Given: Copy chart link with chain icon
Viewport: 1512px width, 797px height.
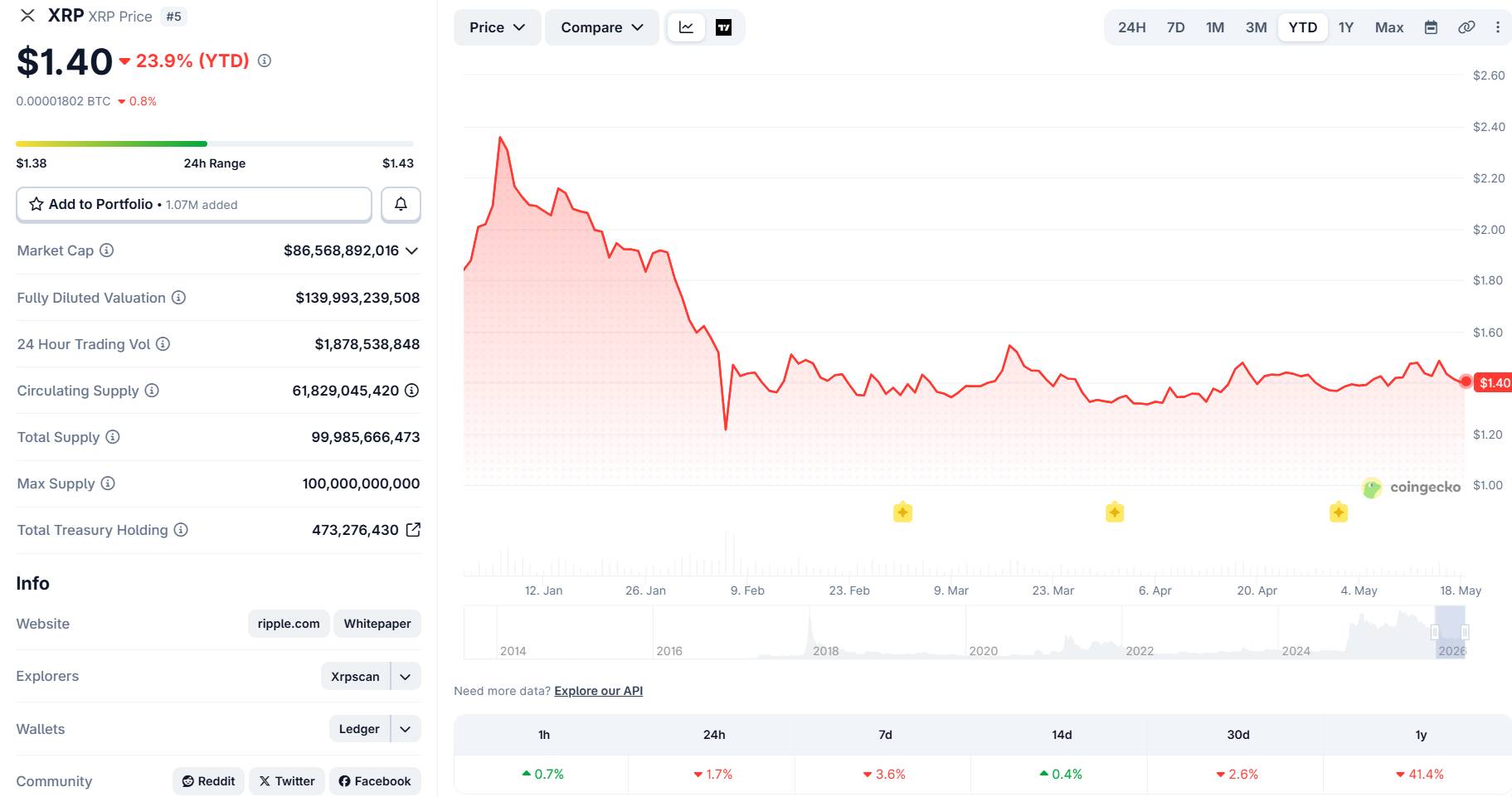Looking at the screenshot, I should tap(1466, 27).
